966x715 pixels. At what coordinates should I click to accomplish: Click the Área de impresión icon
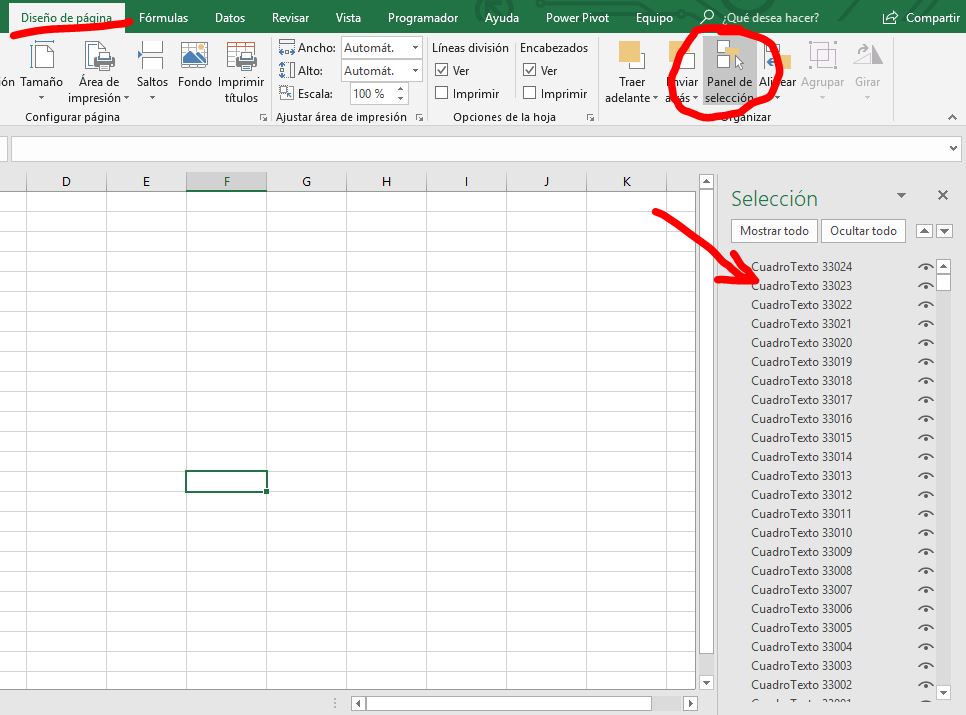[x=99, y=58]
